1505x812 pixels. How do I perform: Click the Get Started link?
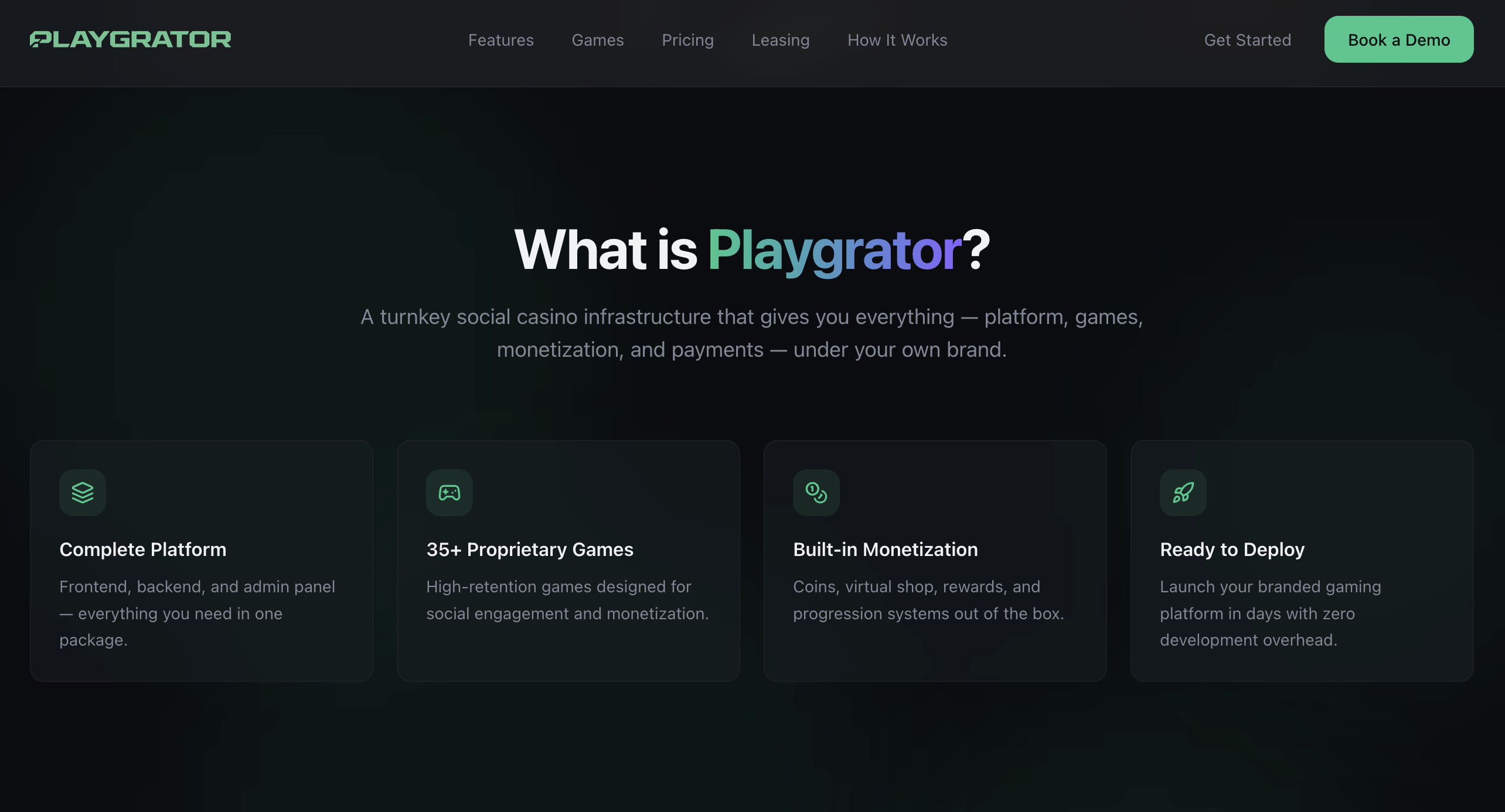pos(1247,40)
